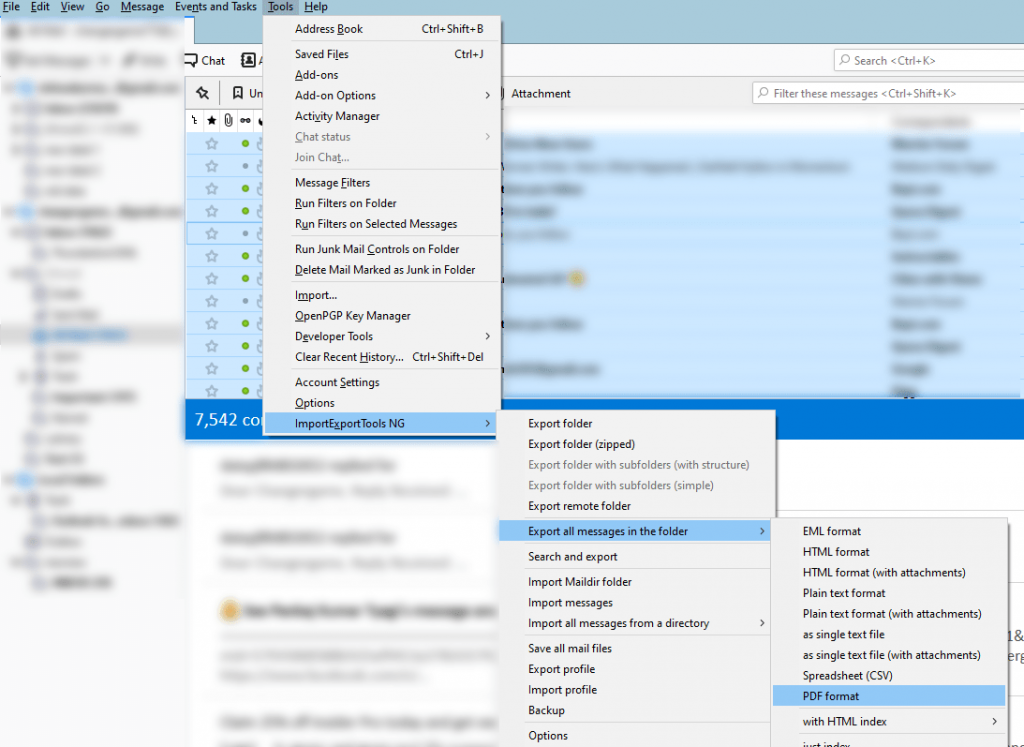The width and height of the screenshot is (1024, 747).
Task: Choose Backup in ImportExportTools submenu
Action: 635,710
